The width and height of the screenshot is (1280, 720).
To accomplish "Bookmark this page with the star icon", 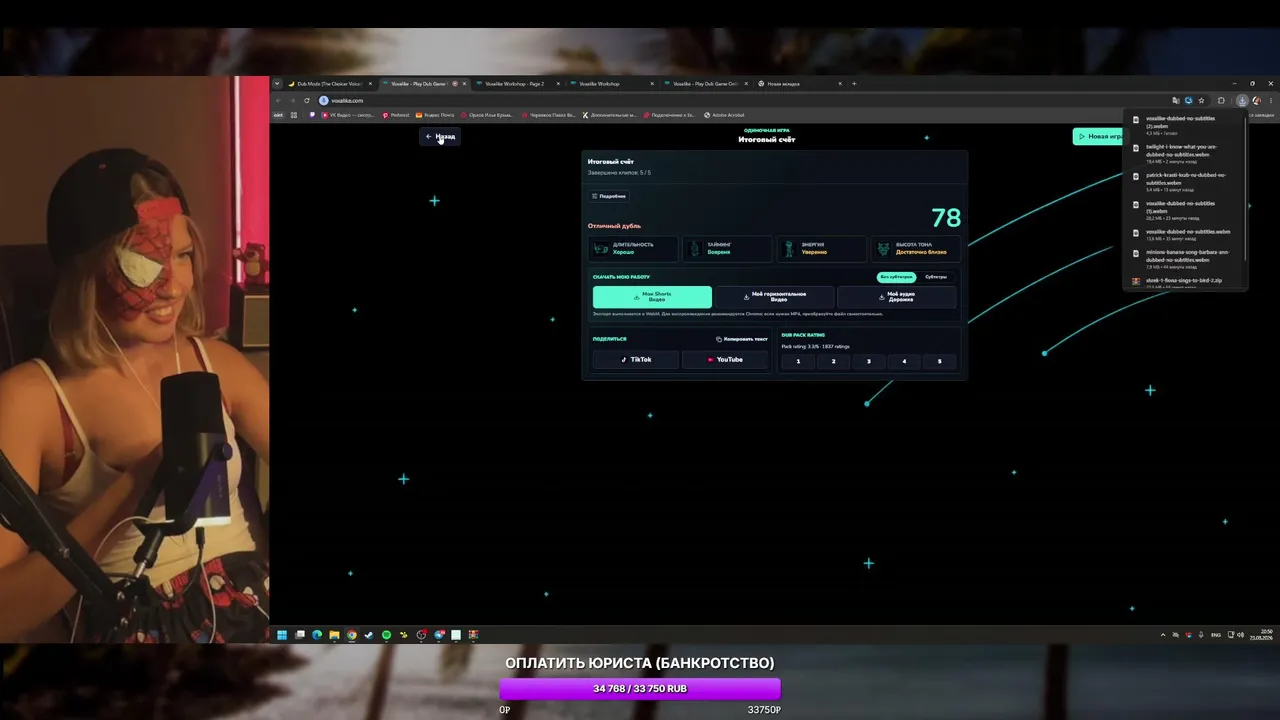I will pyautogui.click(x=1201, y=100).
